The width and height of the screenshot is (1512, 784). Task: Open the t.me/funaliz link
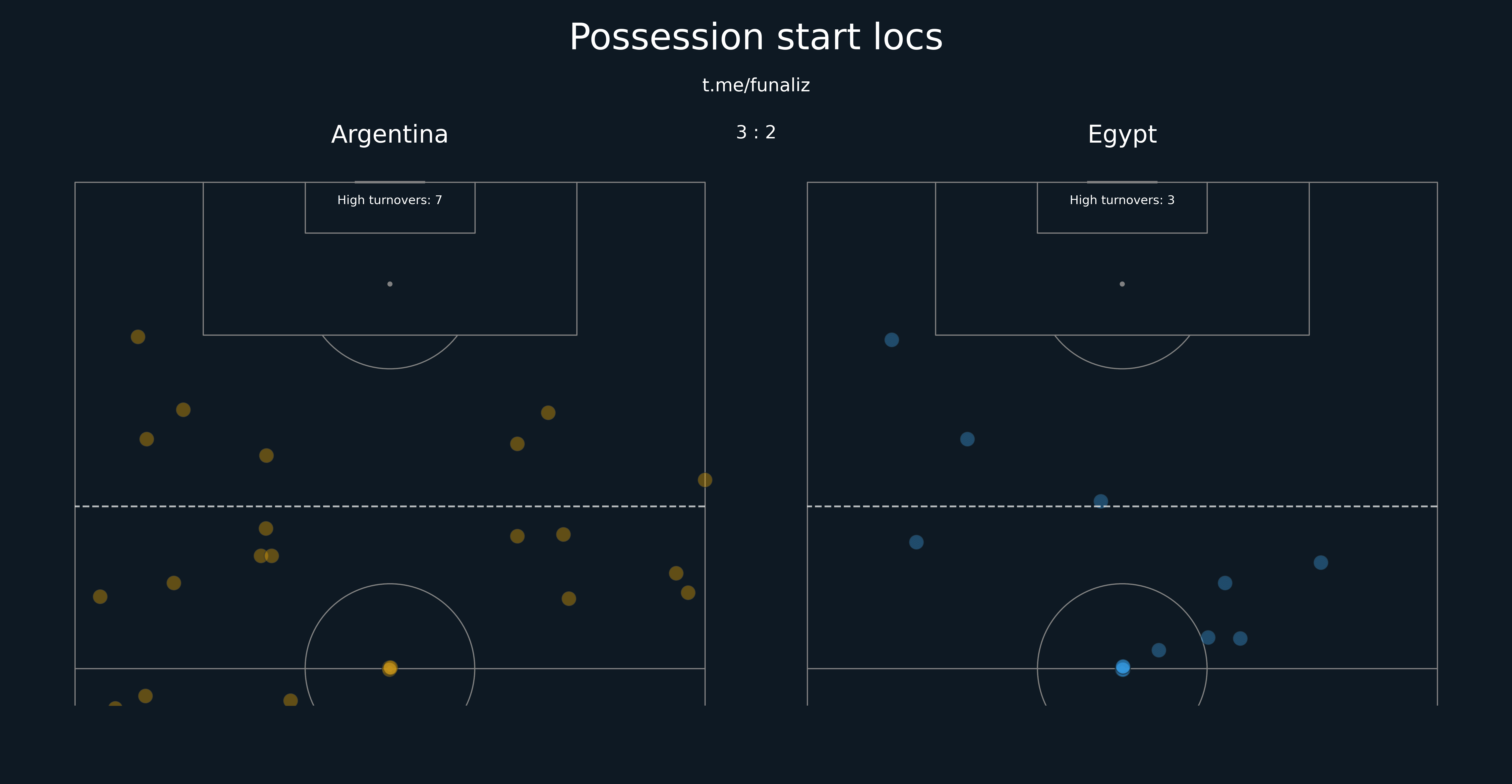[756, 85]
